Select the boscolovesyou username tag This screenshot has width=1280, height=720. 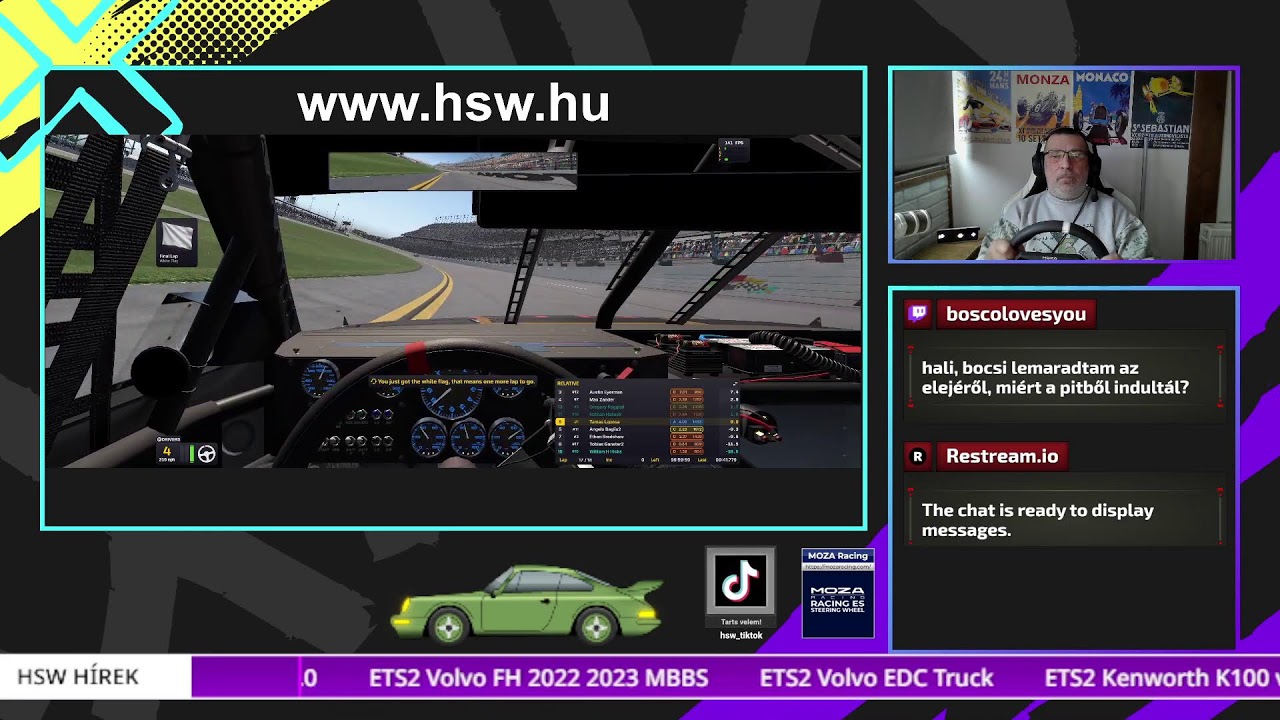(x=1016, y=314)
